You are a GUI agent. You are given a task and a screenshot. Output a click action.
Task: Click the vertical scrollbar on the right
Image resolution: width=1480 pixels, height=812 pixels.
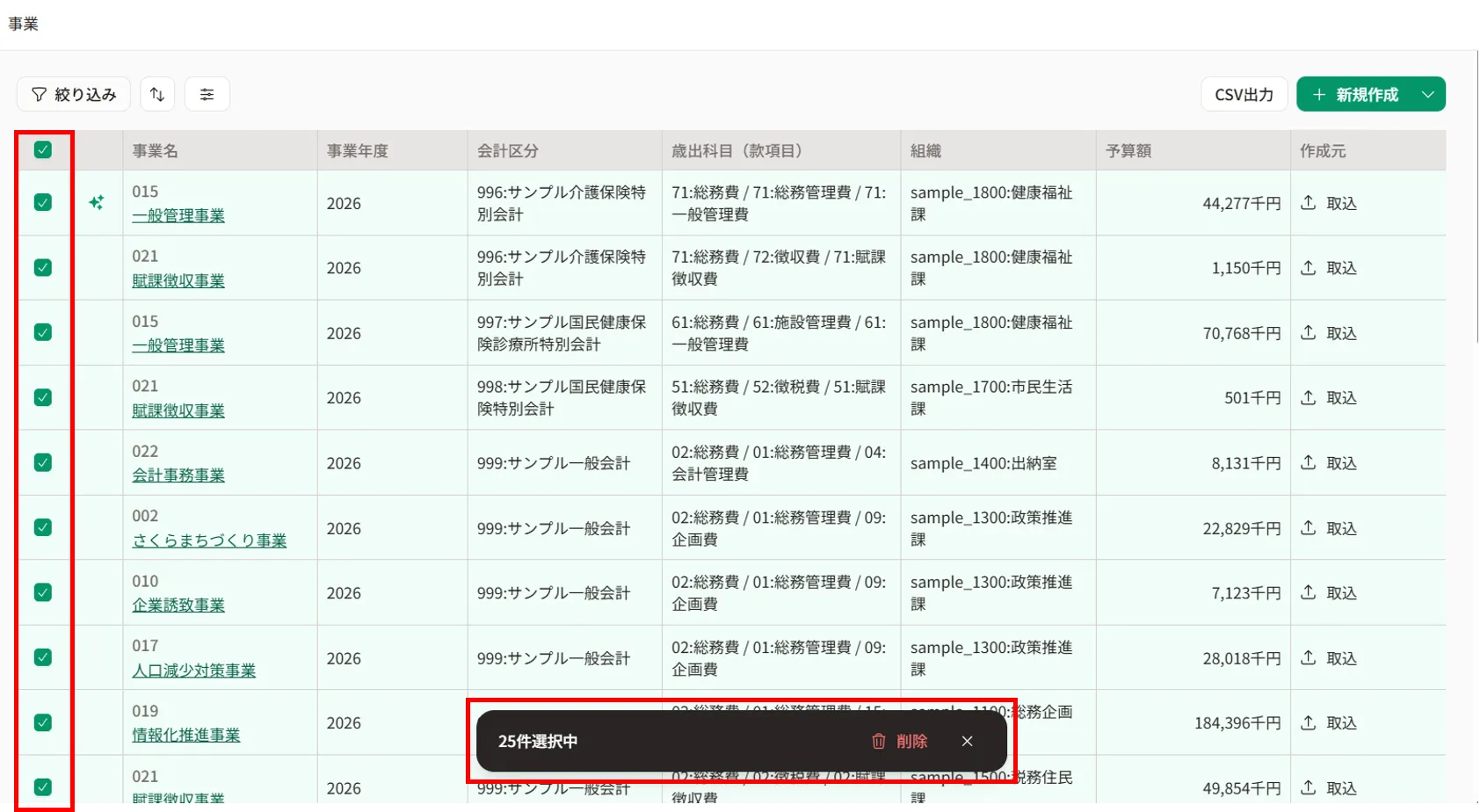coord(1477,198)
